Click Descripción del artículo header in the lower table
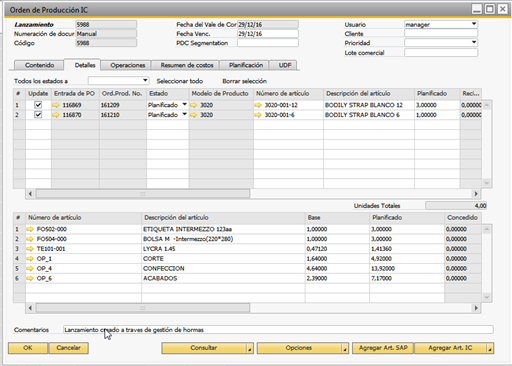The image size is (512, 366). [x=223, y=218]
